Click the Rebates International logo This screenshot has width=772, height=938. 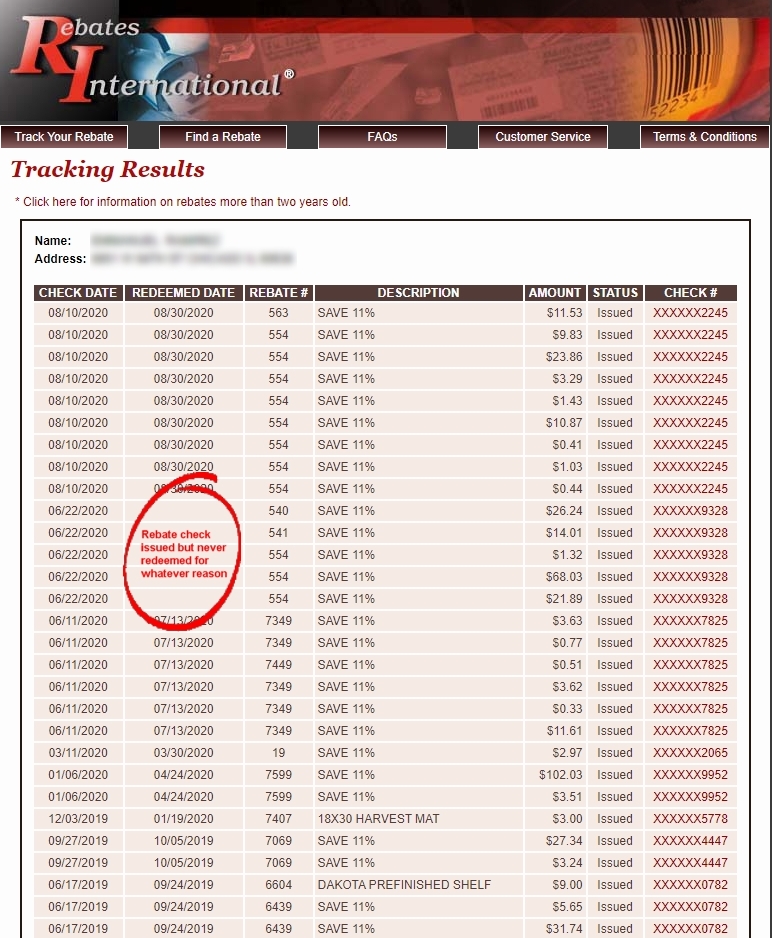[x=150, y=62]
